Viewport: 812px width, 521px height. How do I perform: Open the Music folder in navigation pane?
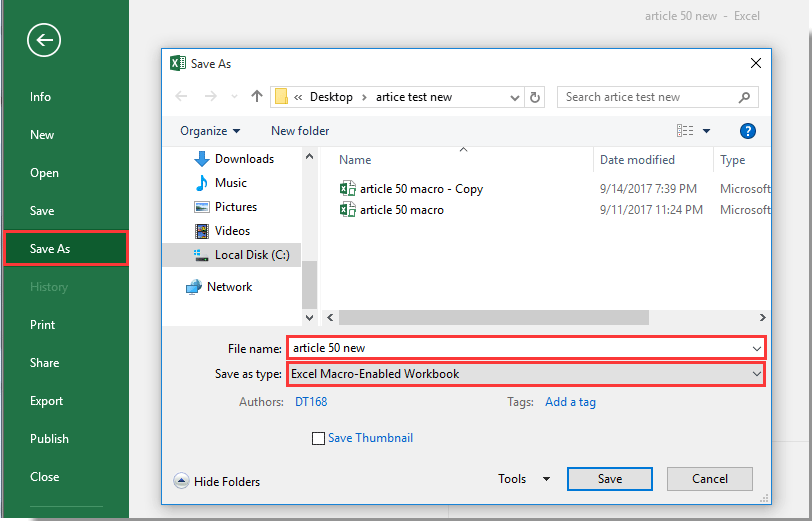click(230, 183)
